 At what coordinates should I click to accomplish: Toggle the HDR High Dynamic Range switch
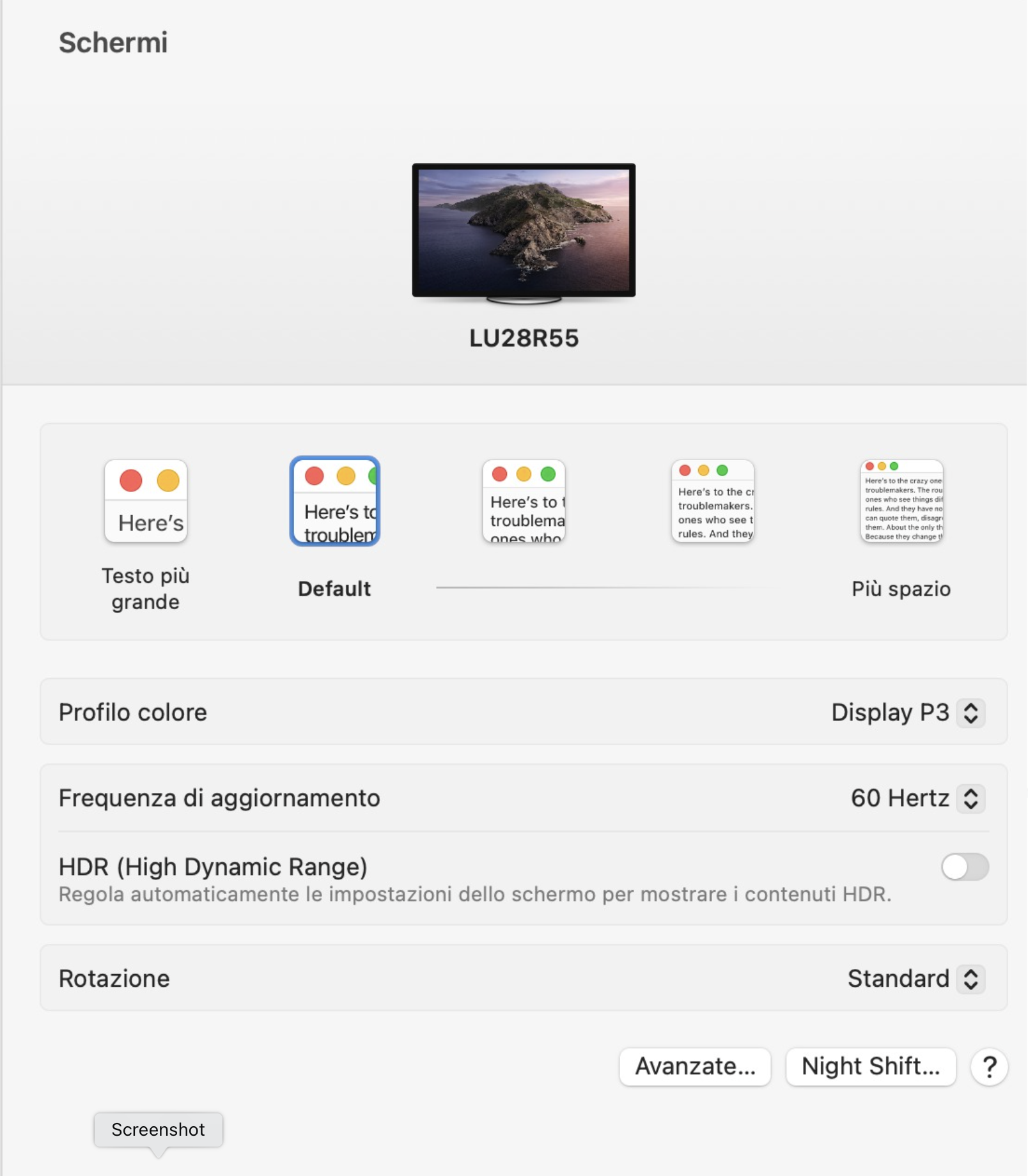point(965,867)
